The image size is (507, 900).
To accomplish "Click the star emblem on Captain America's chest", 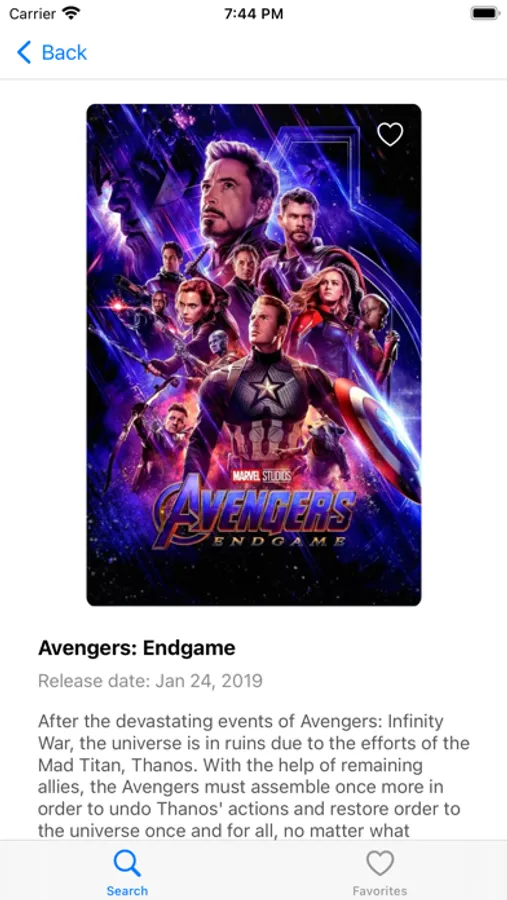I will coord(266,387).
